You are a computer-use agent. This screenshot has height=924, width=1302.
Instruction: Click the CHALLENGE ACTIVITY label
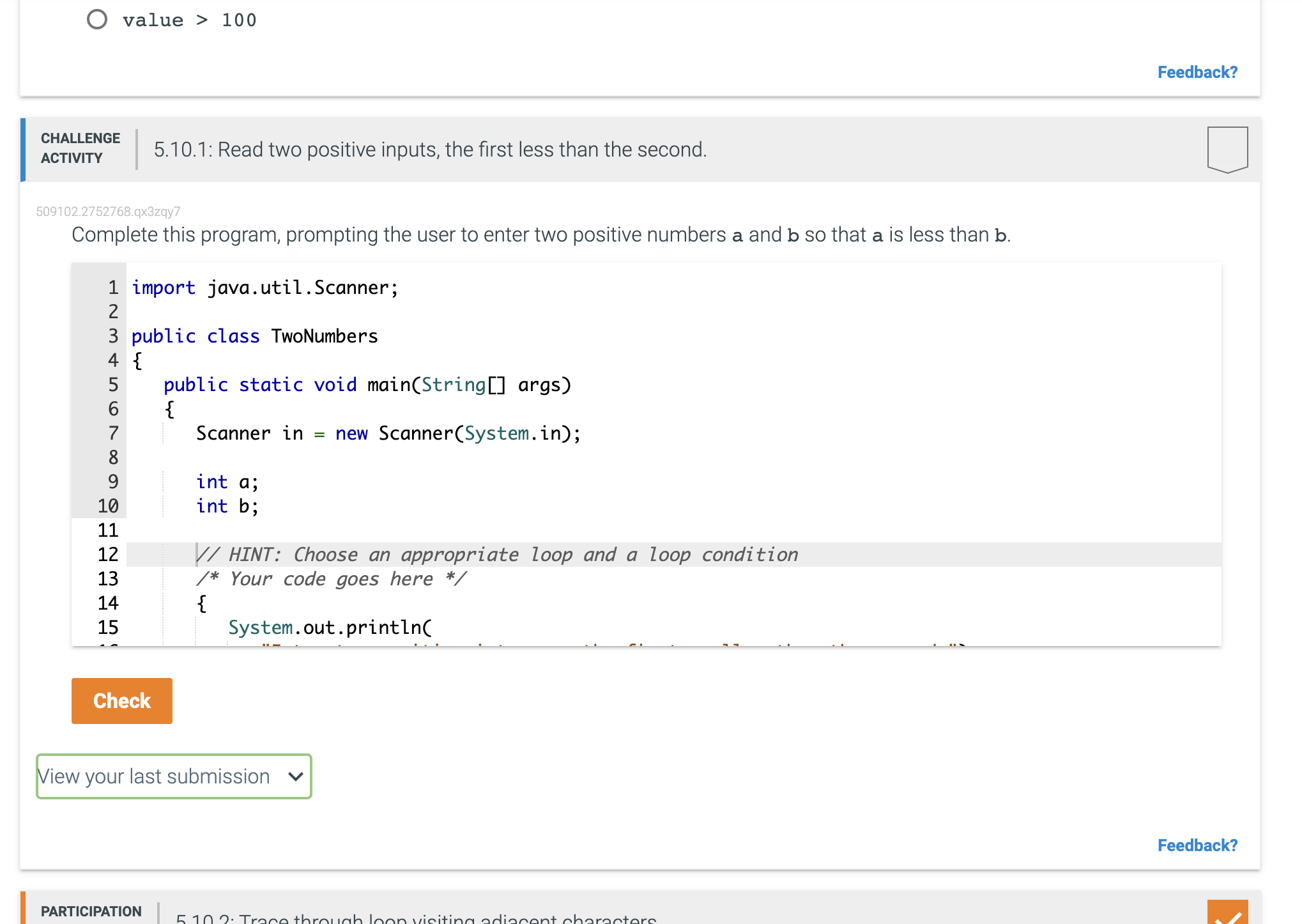point(80,148)
